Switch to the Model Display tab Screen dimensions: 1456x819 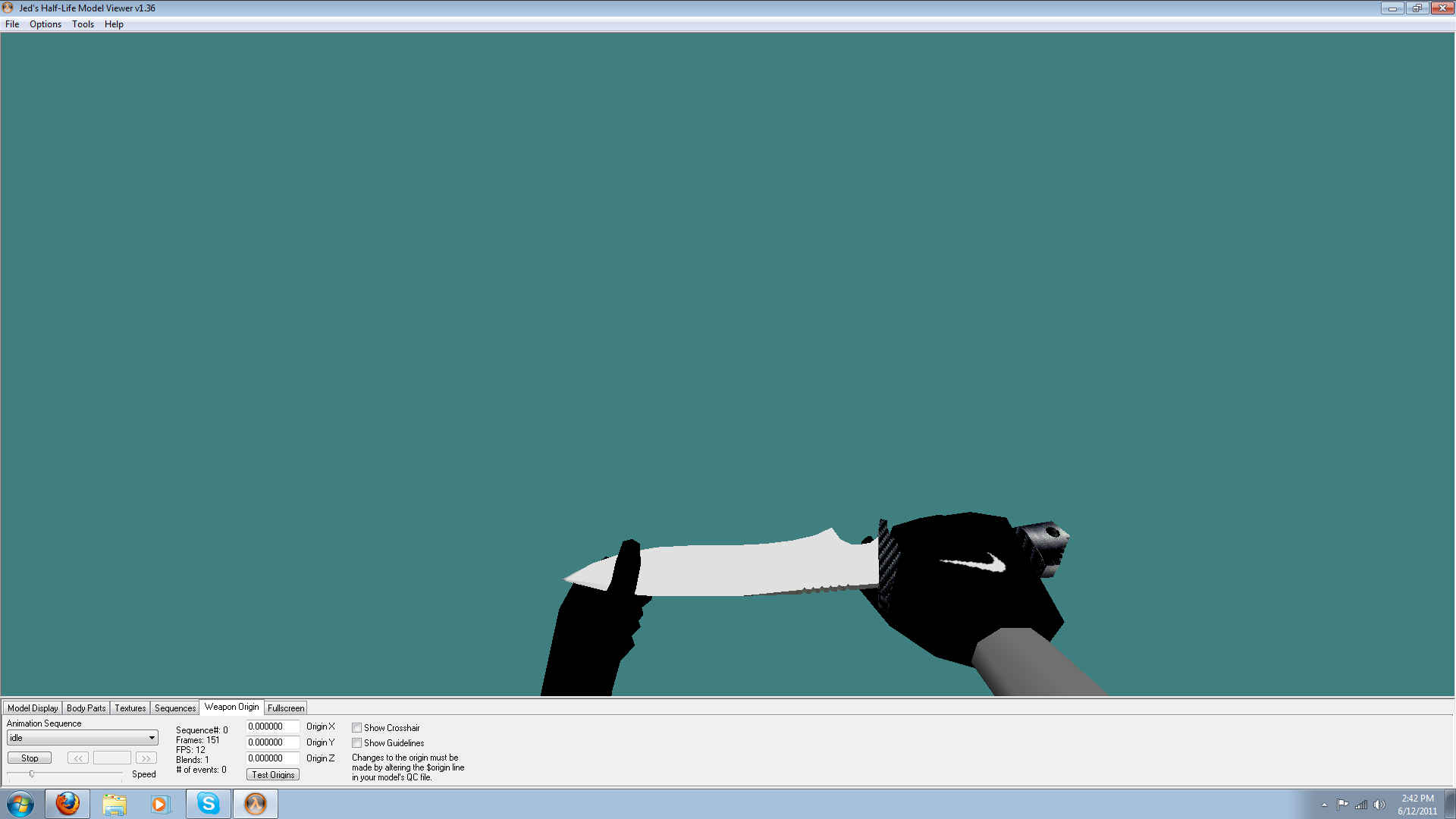click(33, 708)
